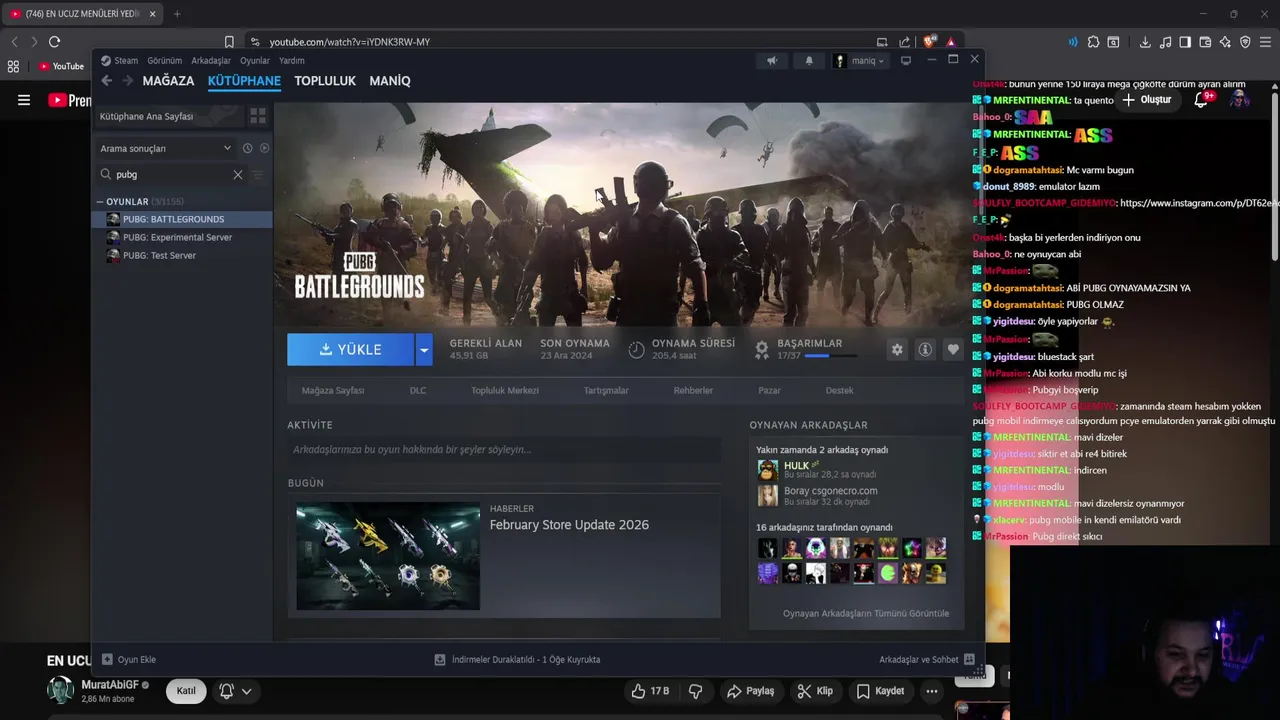This screenshot has width=1280, height=720.
Task: Click the activity comment input field
Action: click(504, 450)
